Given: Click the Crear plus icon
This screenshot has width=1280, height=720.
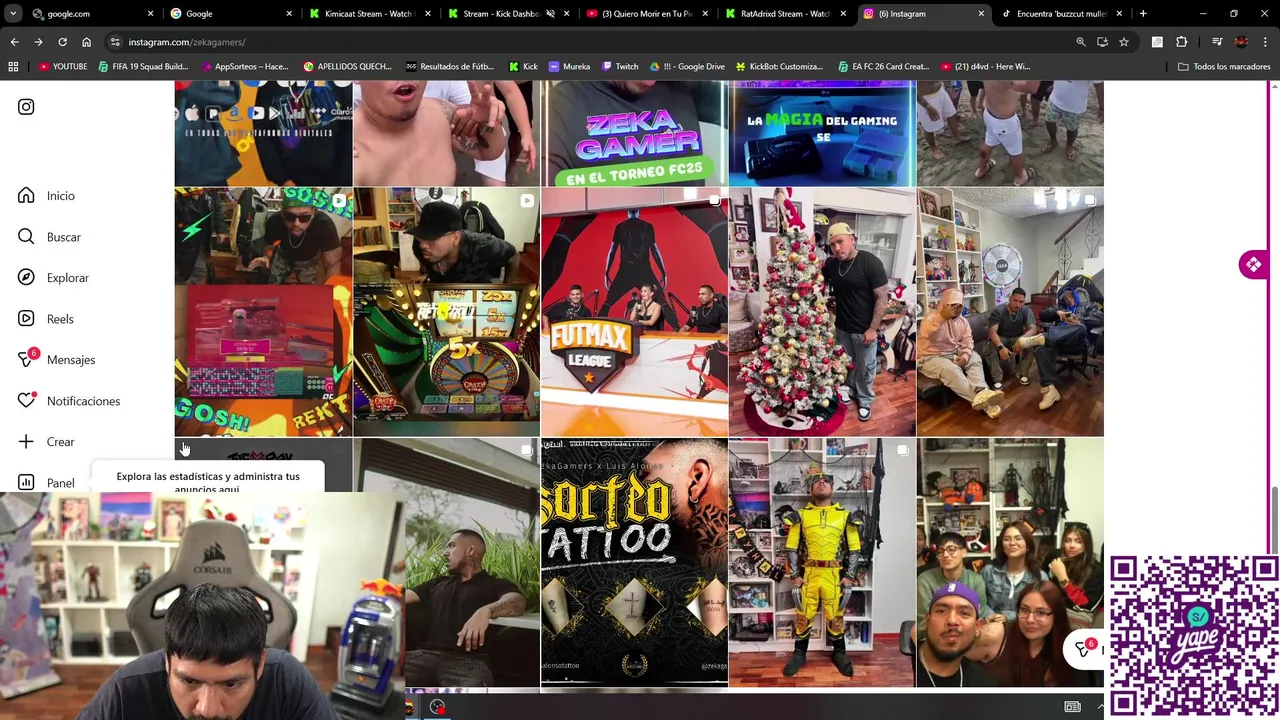Looking at the screenshot, I should point(26,442).
